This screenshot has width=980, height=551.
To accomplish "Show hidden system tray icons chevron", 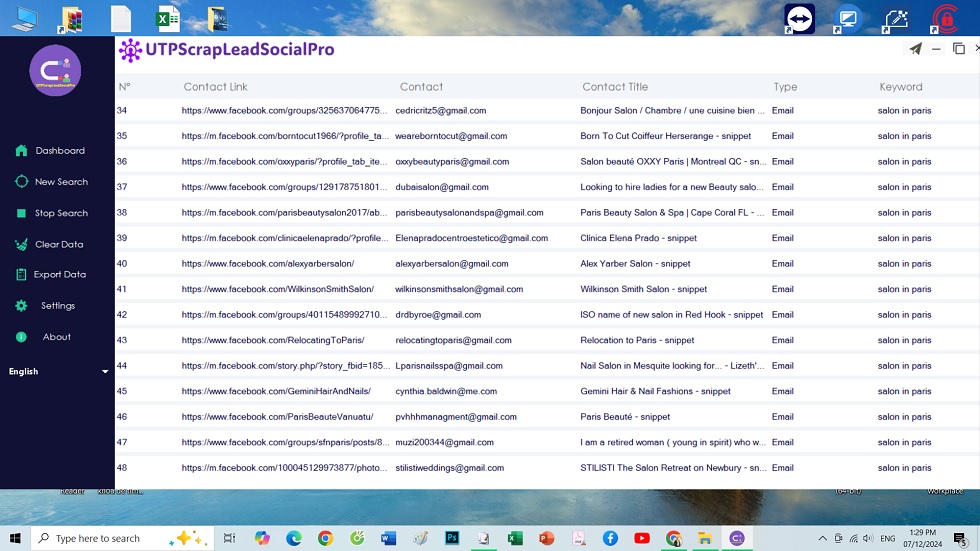I will click(x=823, y=538).
